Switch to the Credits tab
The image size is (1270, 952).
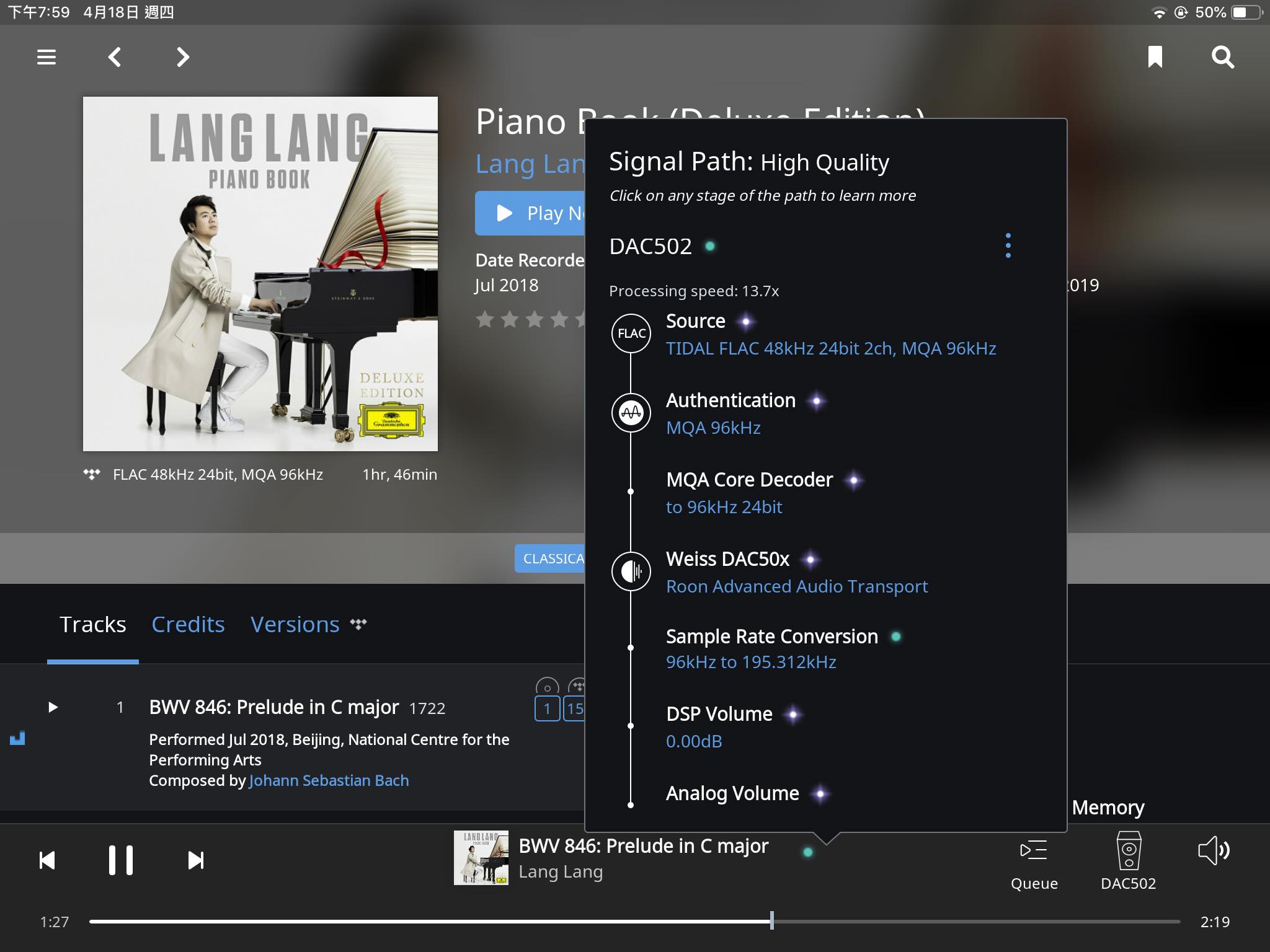[188, 624]
